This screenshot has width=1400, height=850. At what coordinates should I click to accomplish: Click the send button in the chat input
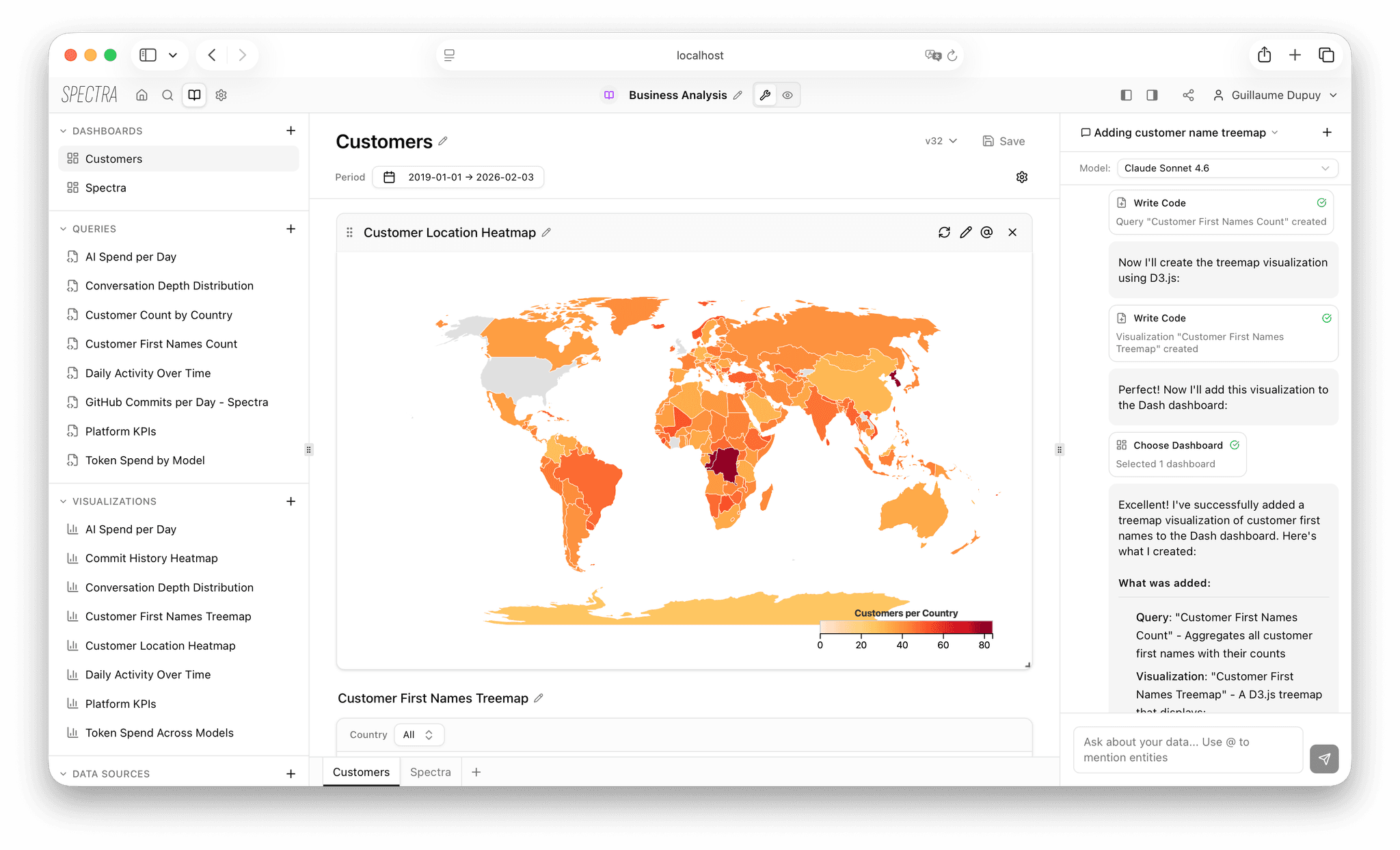(x=1324, y=759)
